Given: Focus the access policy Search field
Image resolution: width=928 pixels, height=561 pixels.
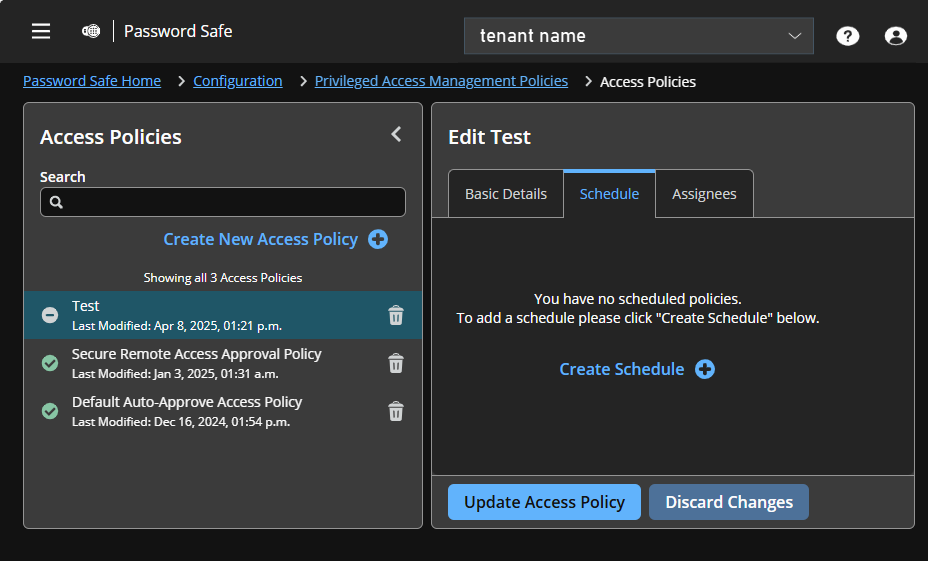Looking at the screenshot, I should tap(223, 202).
